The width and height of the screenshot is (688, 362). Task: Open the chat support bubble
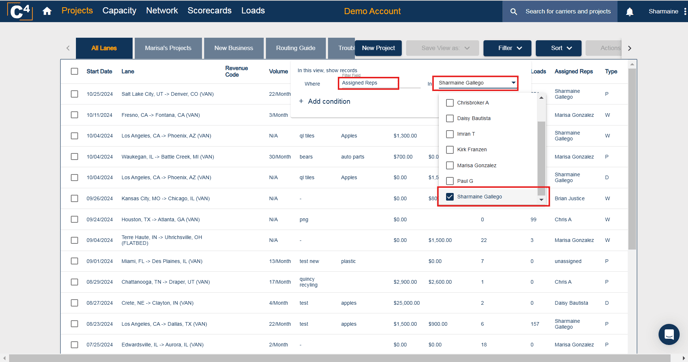coord(669,334)
